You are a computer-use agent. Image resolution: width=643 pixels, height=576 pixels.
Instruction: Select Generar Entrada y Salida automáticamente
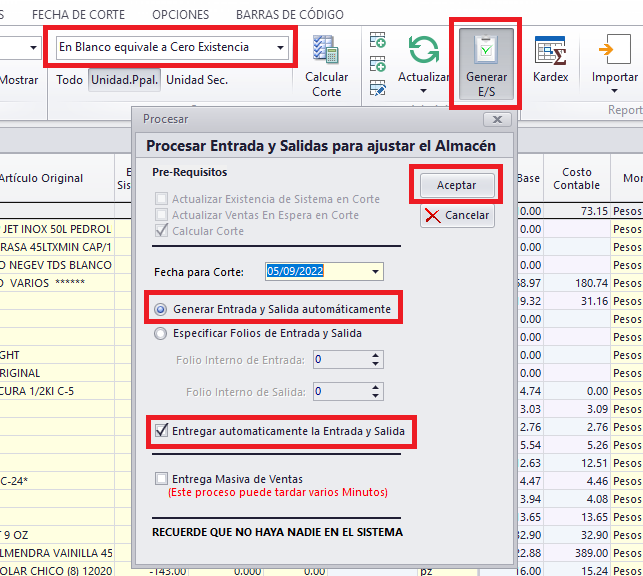click(x=160, y=309)
